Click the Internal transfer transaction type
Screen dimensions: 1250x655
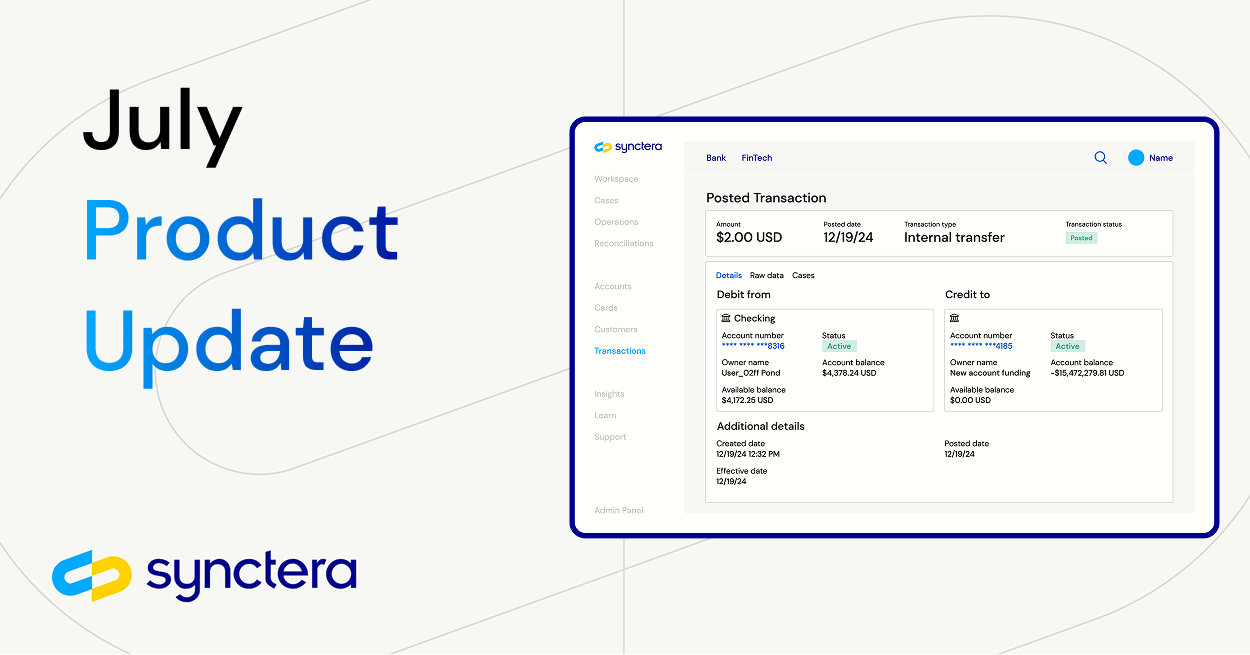tap(954, 238)
